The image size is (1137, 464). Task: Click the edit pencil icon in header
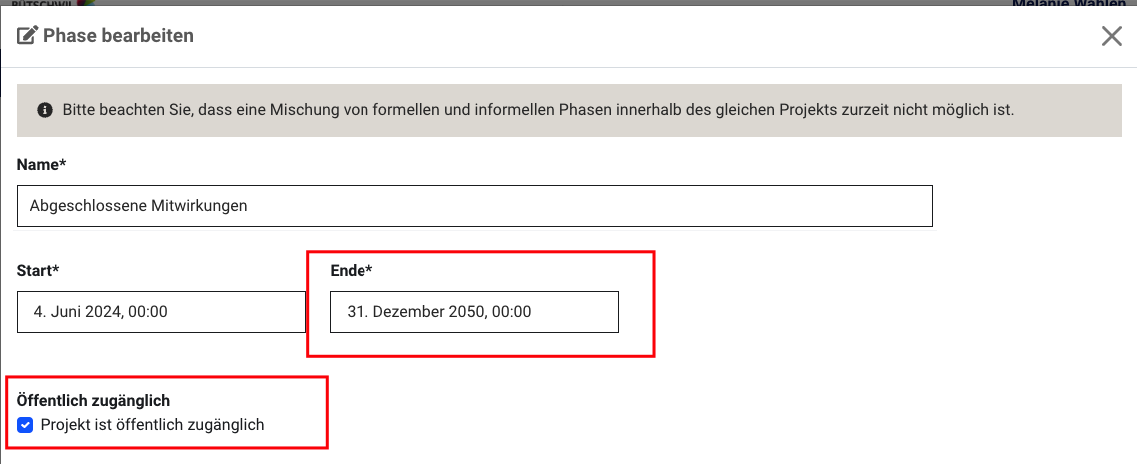tap(27, 35)
